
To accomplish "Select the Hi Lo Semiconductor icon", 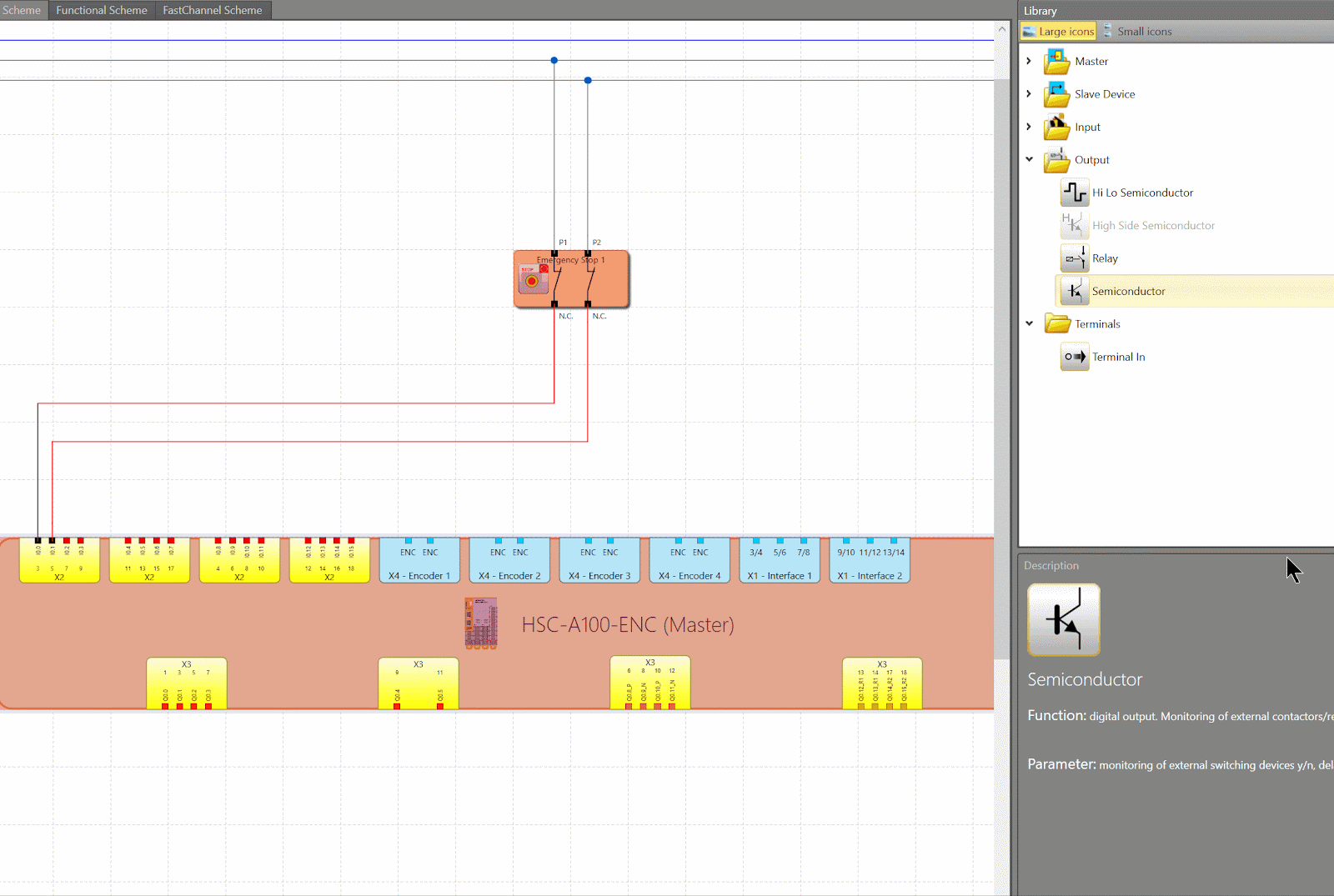I will (x=1074, y=193).
